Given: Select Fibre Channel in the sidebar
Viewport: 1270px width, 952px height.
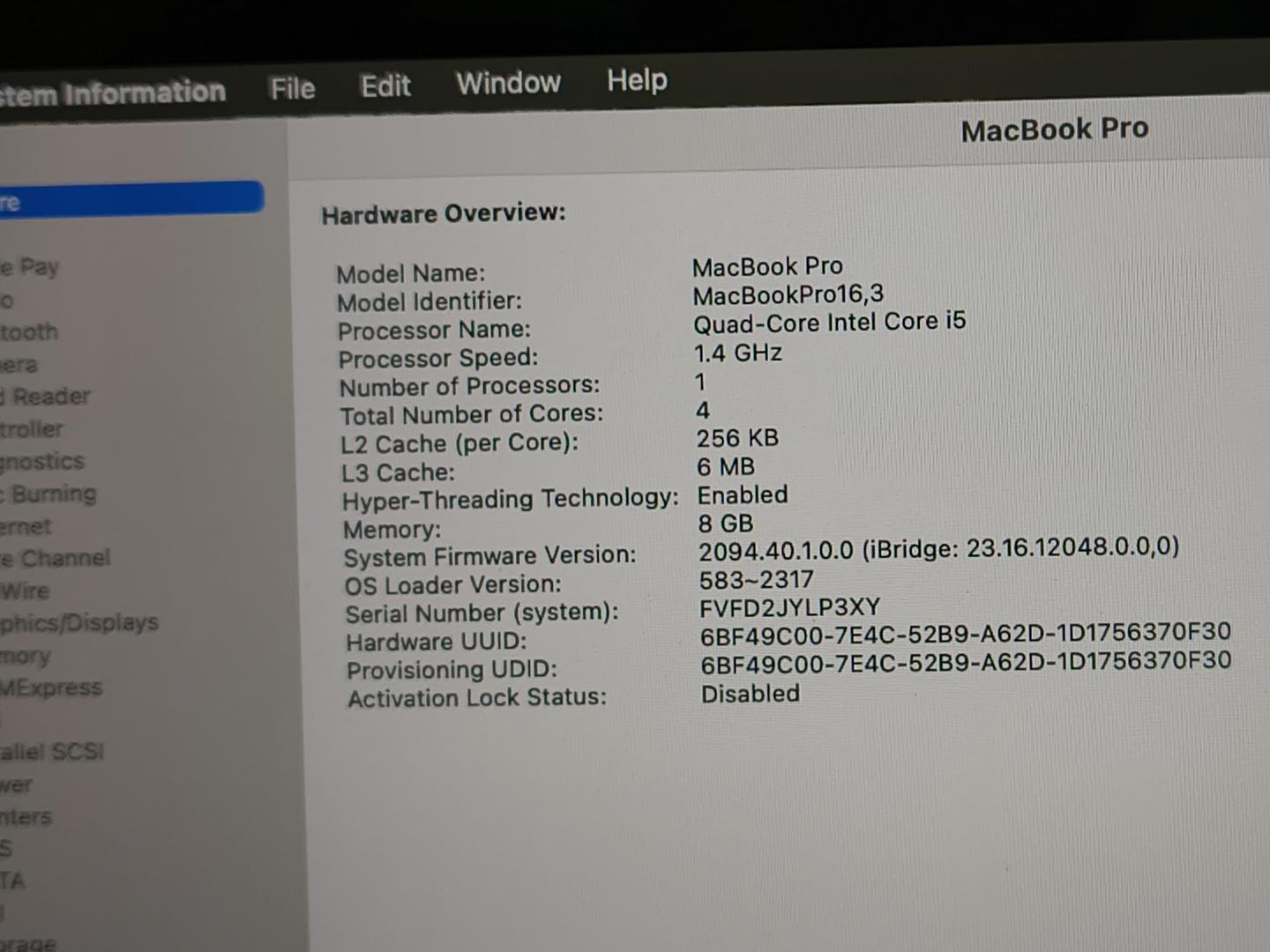Looking at the screenshot, I should 57,558.
